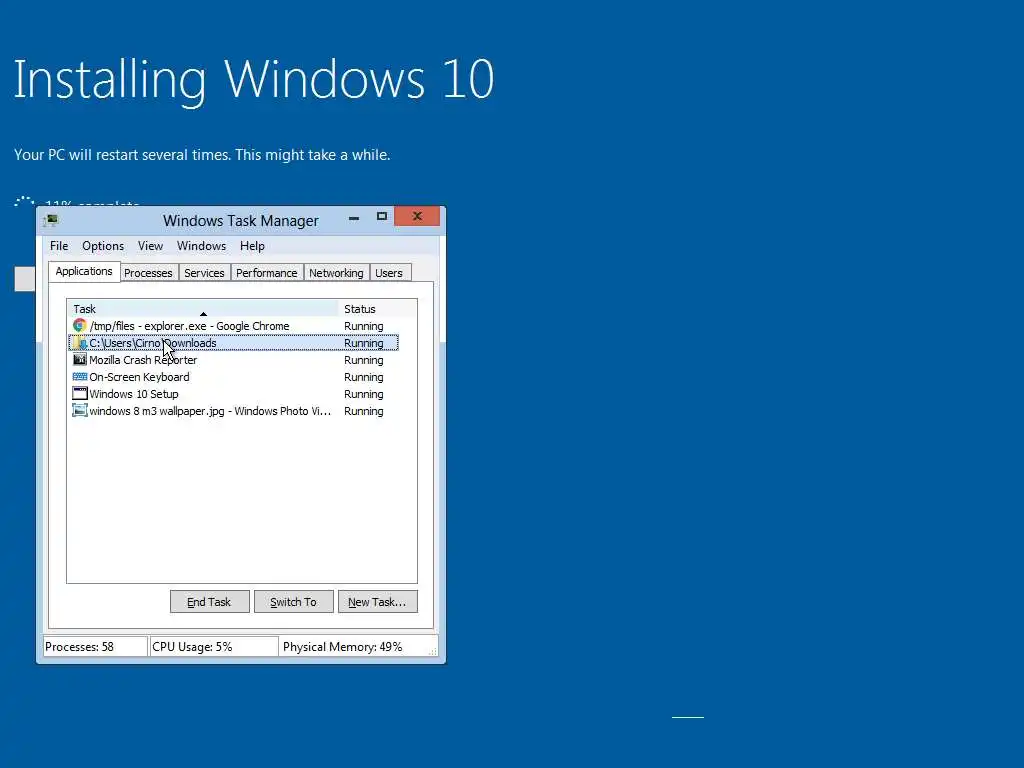The image size is (1024, 768).
Task: Click the Physical Memory: 49% status entry
Action: [358, 647]
